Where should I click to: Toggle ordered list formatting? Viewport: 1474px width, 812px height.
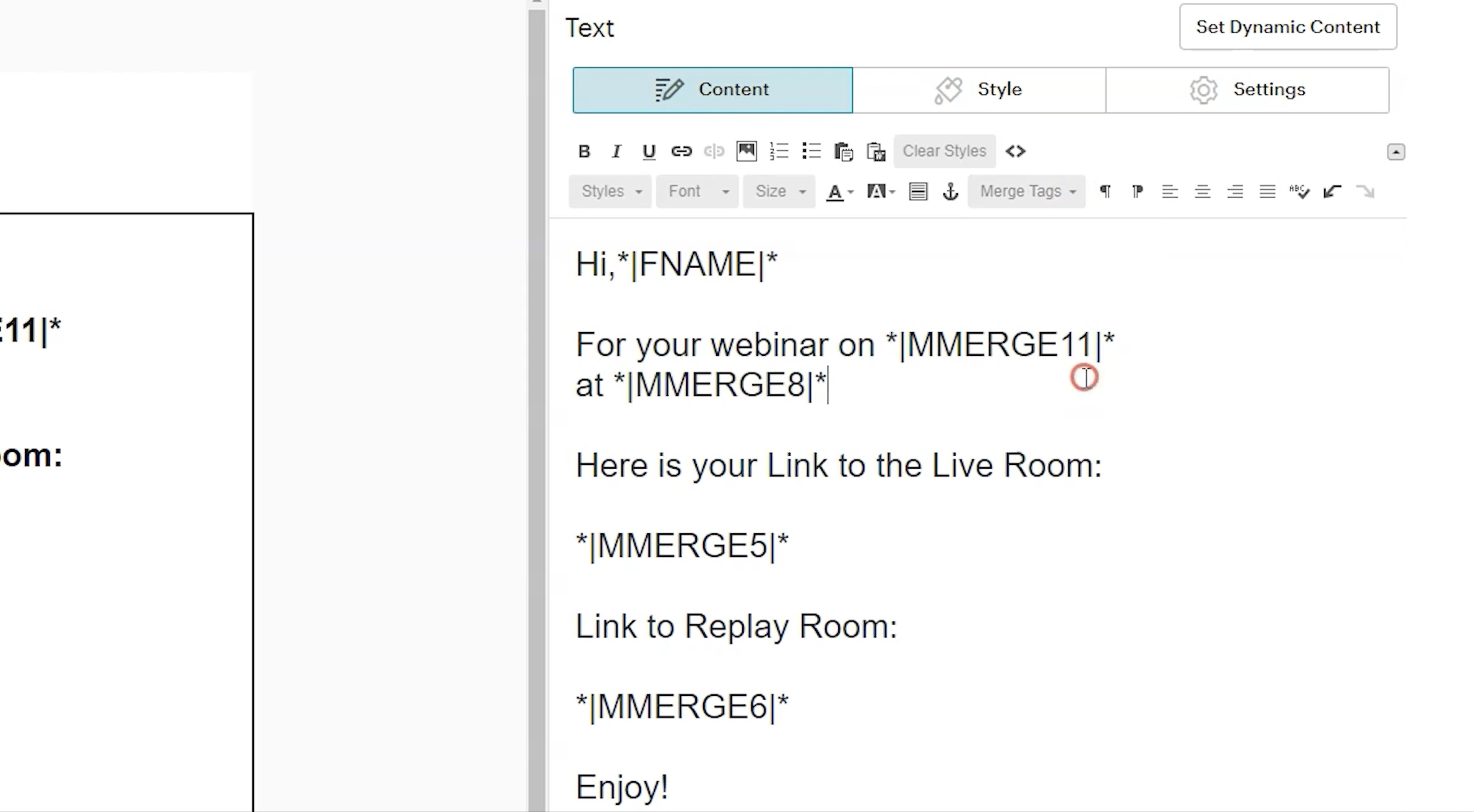(779, 151)
